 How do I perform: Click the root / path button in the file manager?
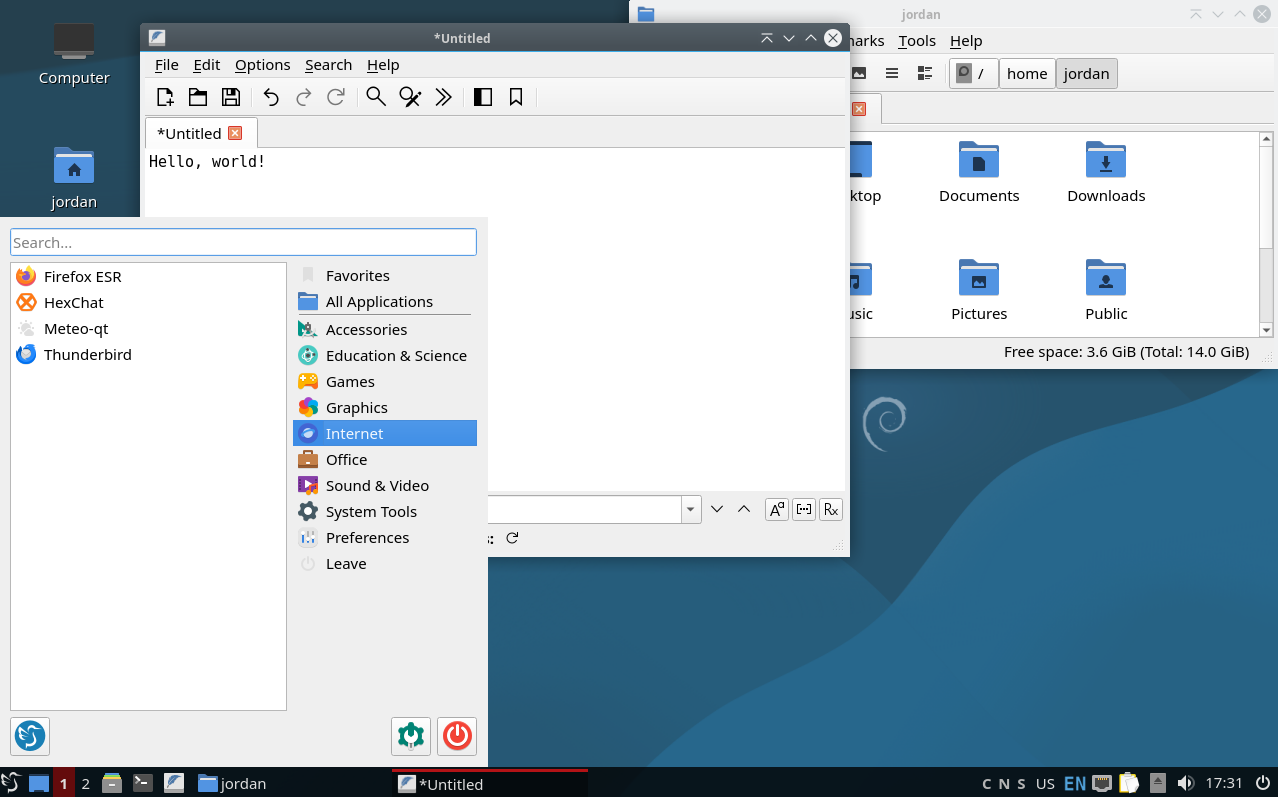point(974,73)
